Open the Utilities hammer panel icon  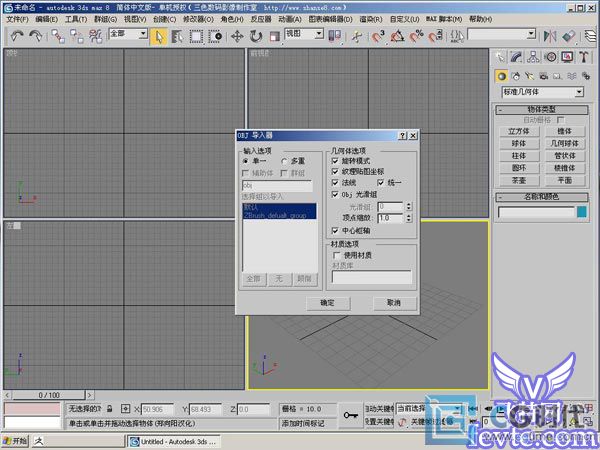tap(584, 57)
